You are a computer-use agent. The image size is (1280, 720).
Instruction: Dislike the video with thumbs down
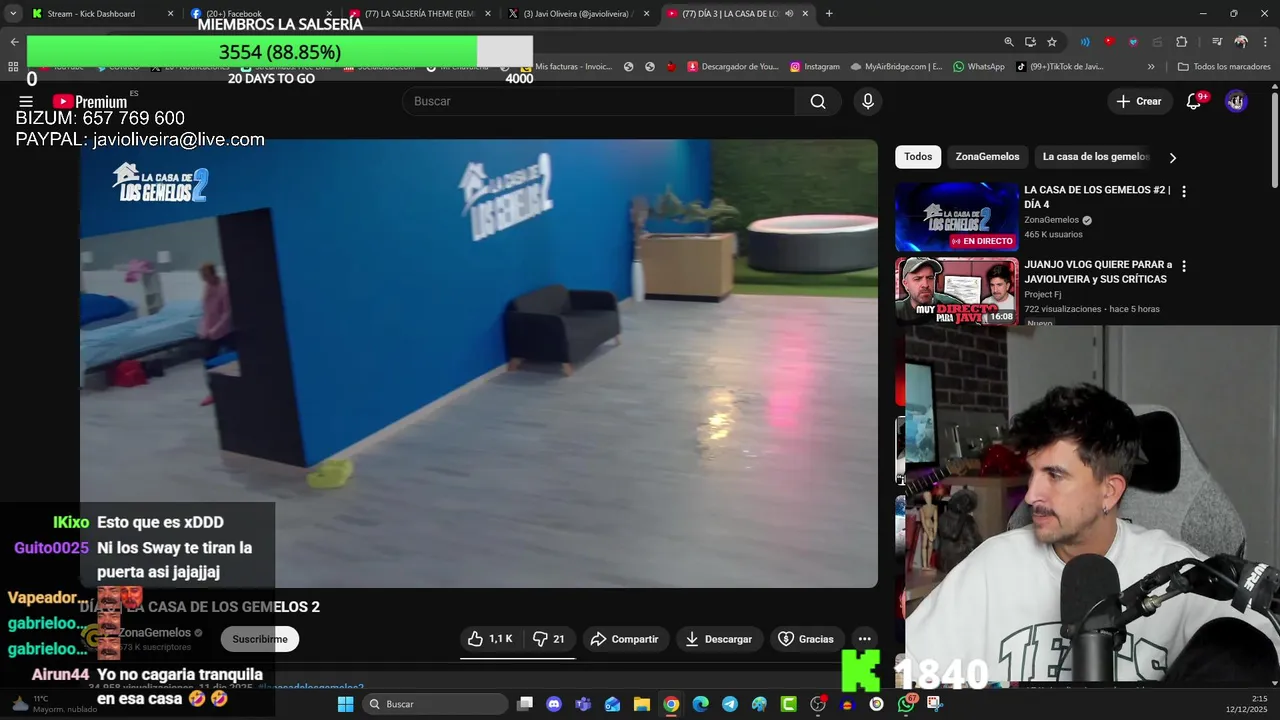click(x=549, y=639)
